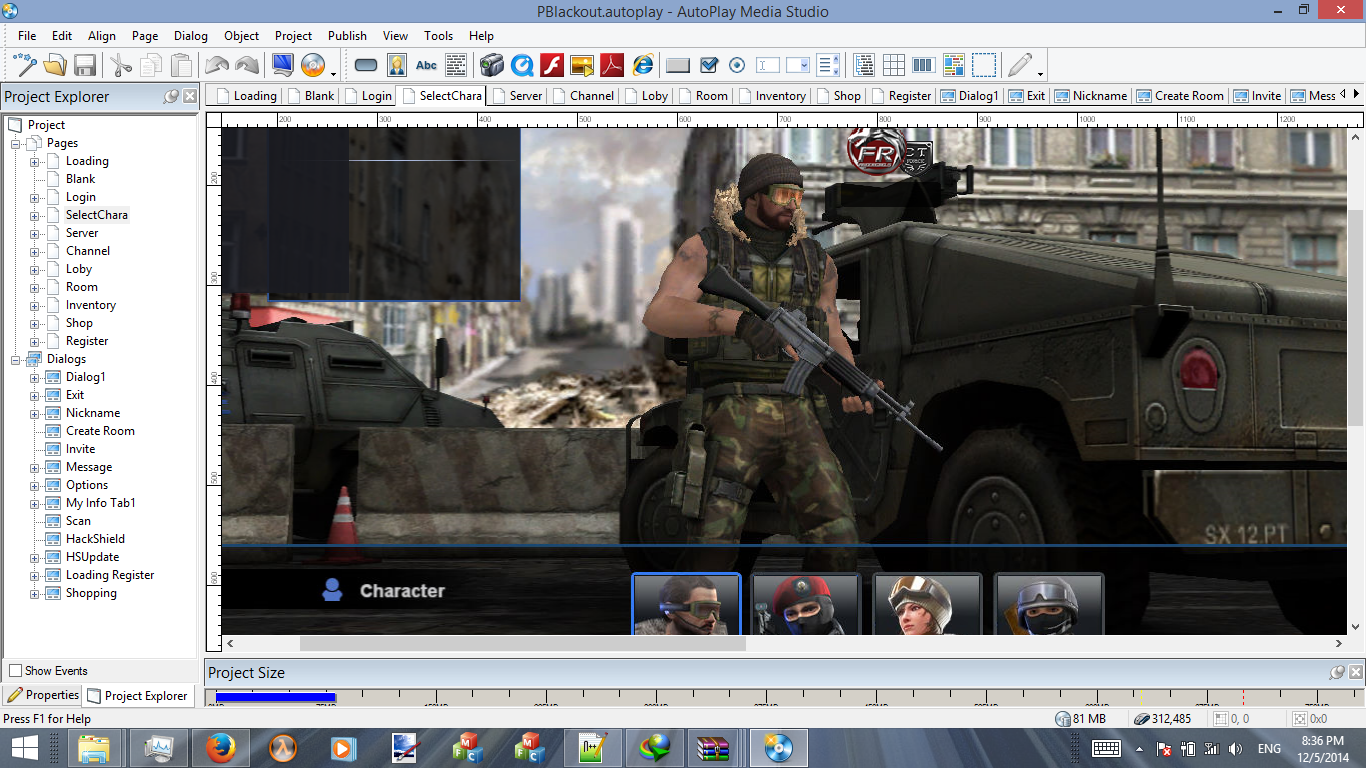Switch to the Properties pane tab

[43, 695]
